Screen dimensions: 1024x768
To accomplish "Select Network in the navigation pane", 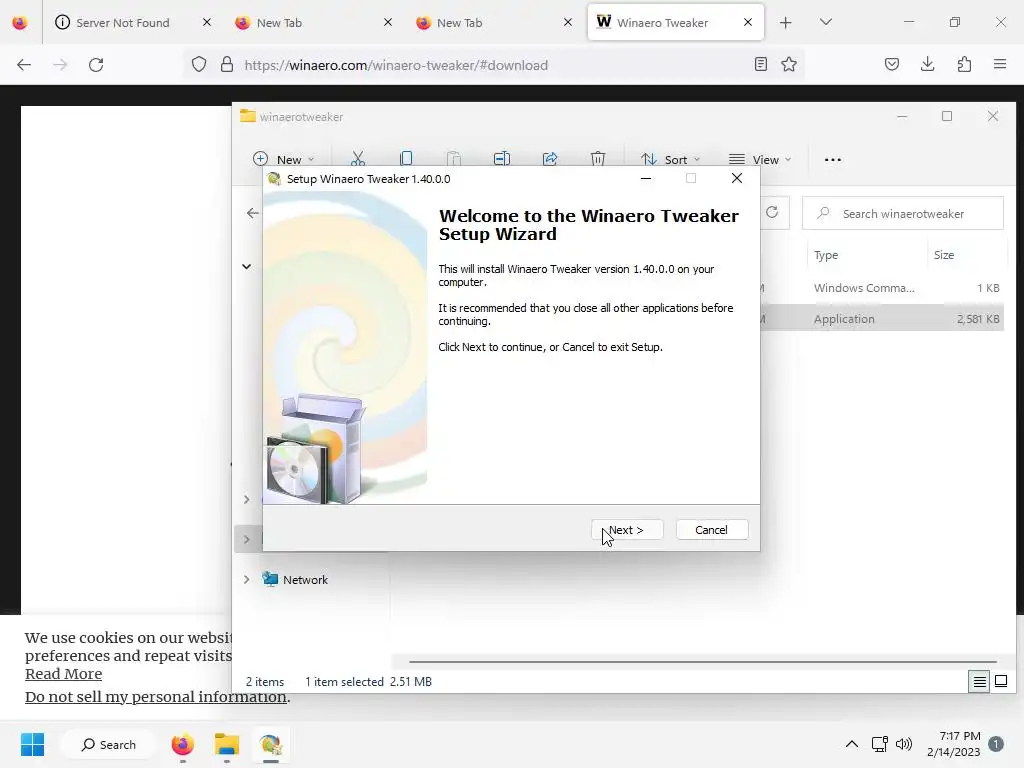I will tap(305, 579).
